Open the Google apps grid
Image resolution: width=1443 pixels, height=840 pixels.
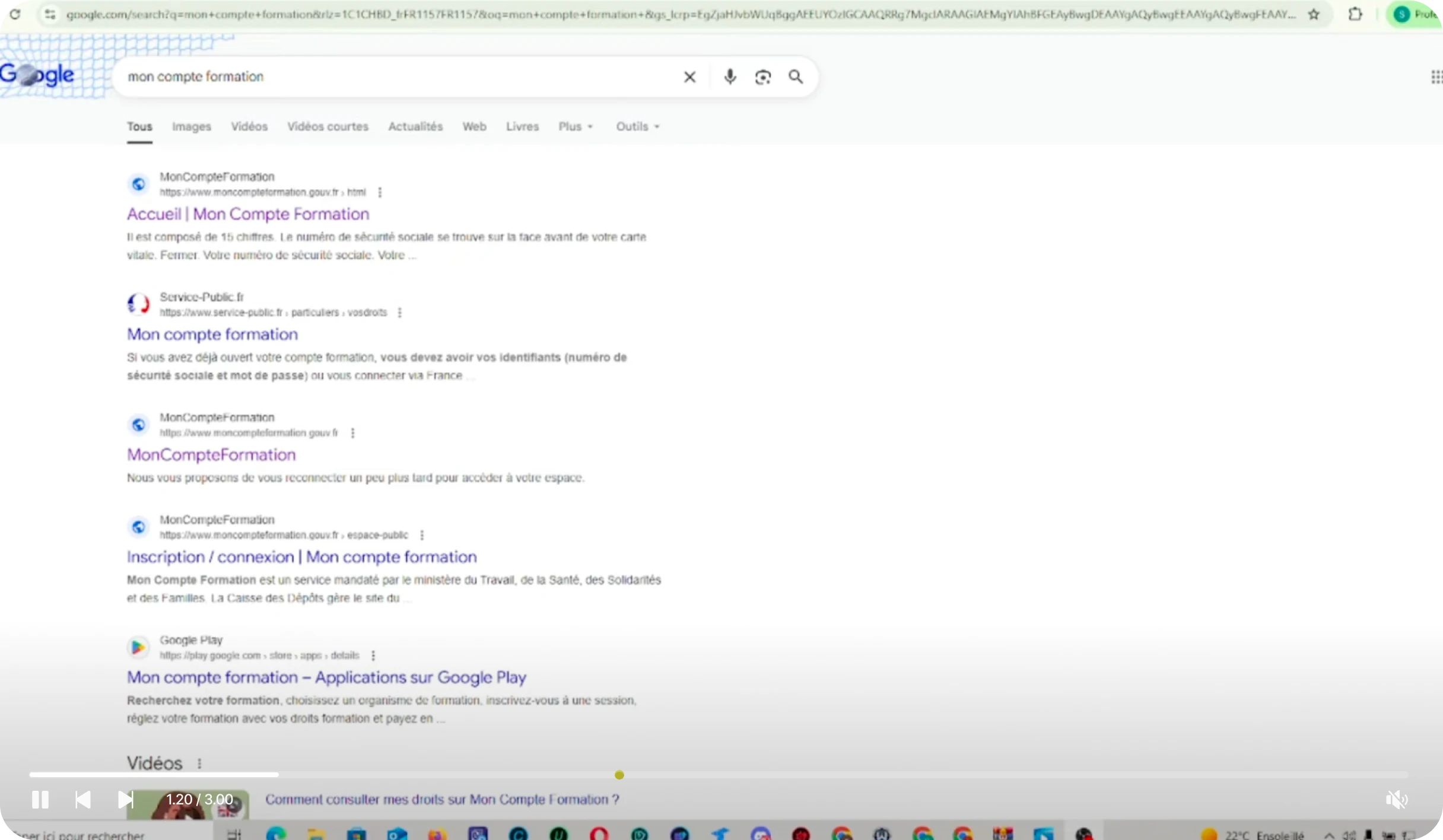(1436, 77)
